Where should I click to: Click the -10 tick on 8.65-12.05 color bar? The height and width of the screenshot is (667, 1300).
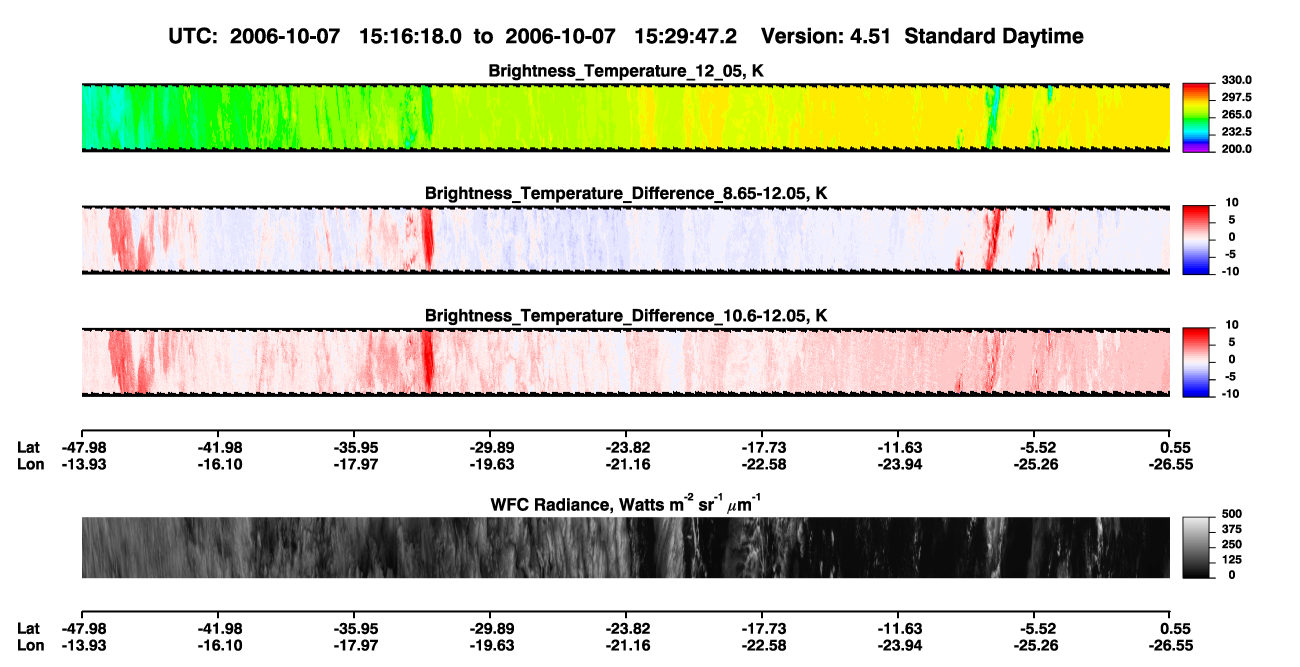point(1229,271)
